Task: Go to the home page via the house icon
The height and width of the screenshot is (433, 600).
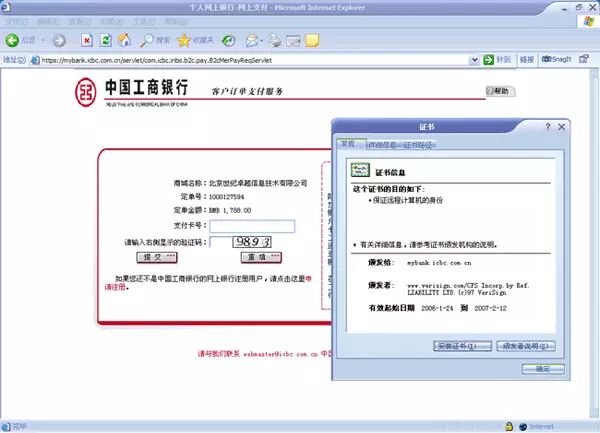Action: point(124,40)
